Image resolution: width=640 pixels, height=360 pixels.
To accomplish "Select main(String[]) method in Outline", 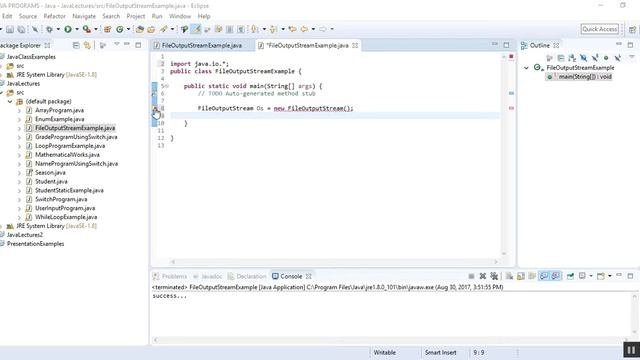I will 578,77.
